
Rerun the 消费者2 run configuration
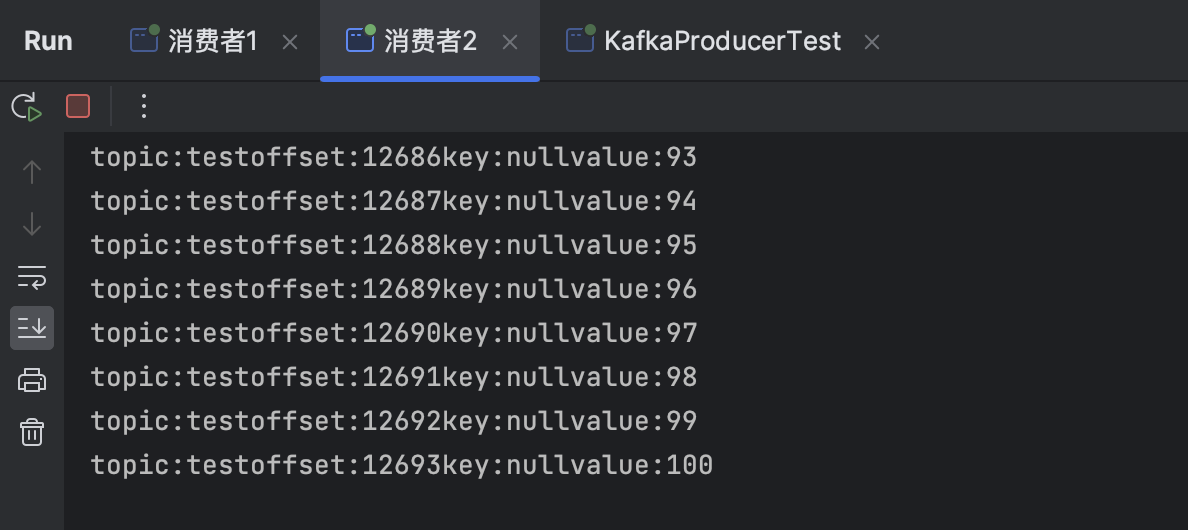[x=26, y=106]
